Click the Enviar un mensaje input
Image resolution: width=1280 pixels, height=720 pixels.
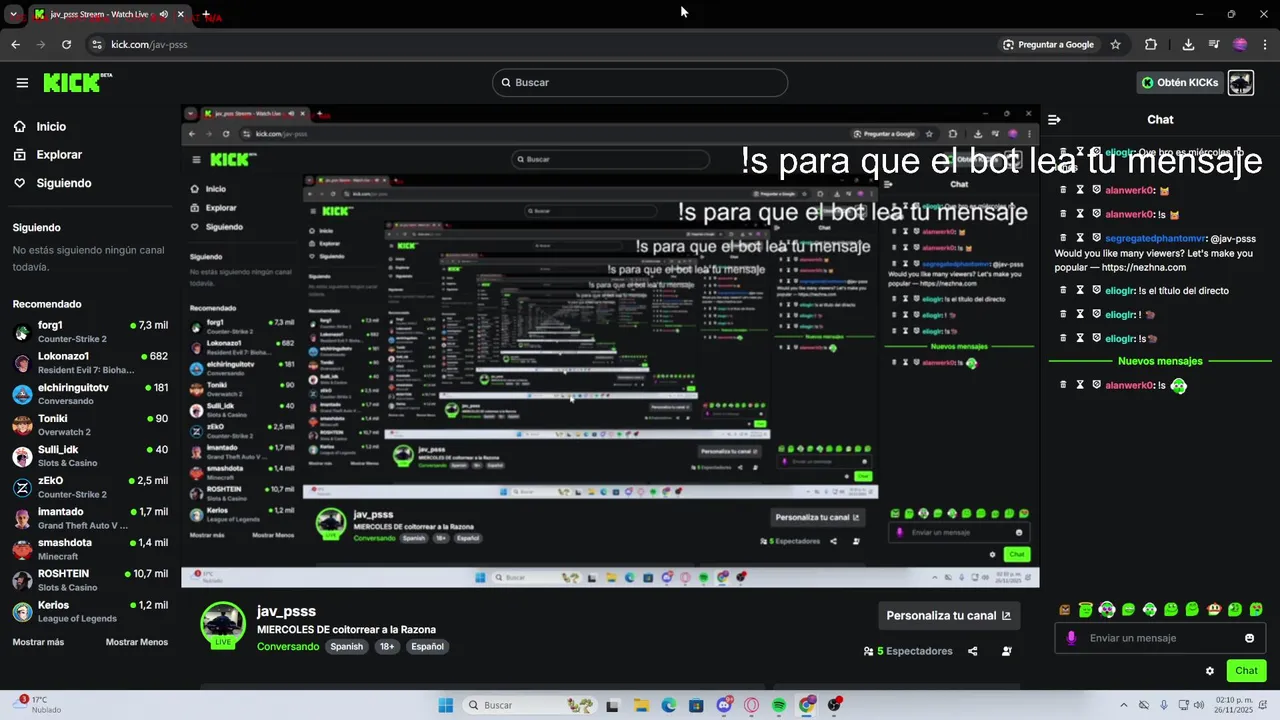(x=1160, y=638)
